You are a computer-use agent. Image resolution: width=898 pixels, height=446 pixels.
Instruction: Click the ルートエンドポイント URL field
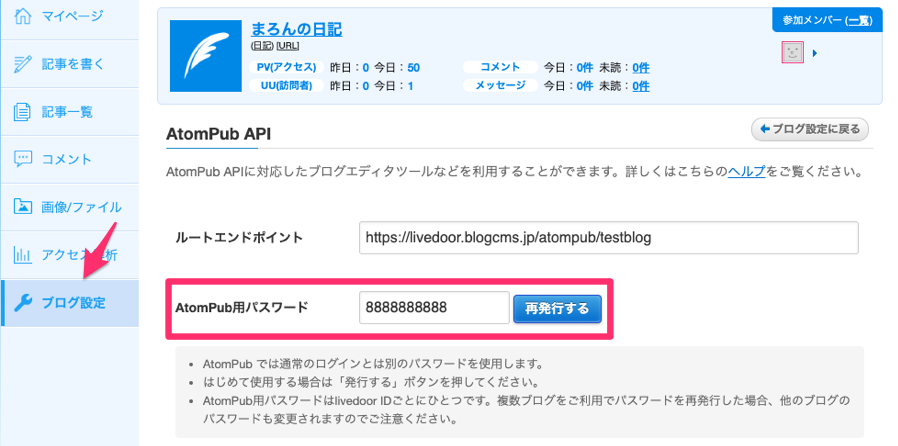609,238
